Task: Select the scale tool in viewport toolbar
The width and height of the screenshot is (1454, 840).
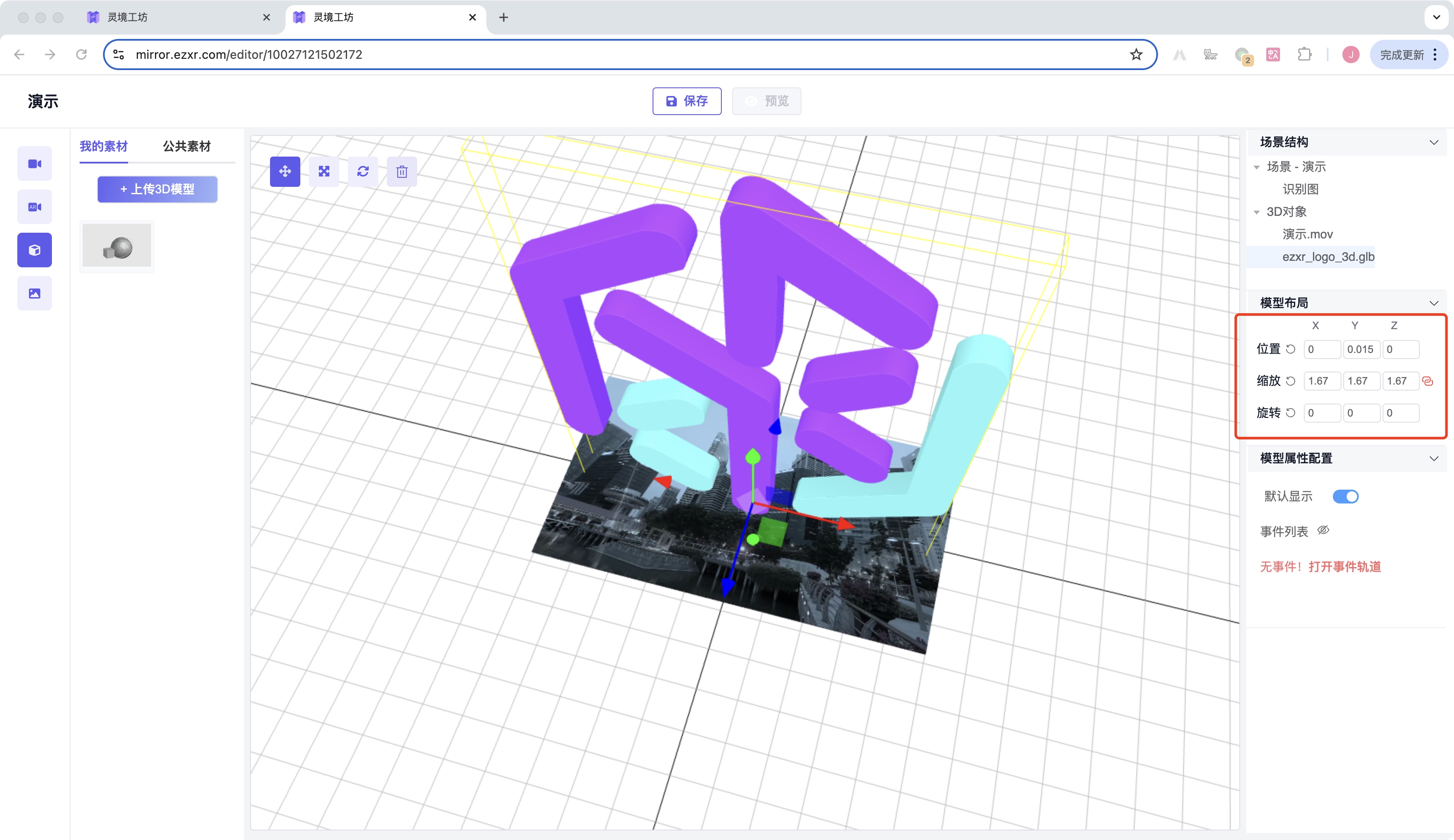Action: coord(324,171)
